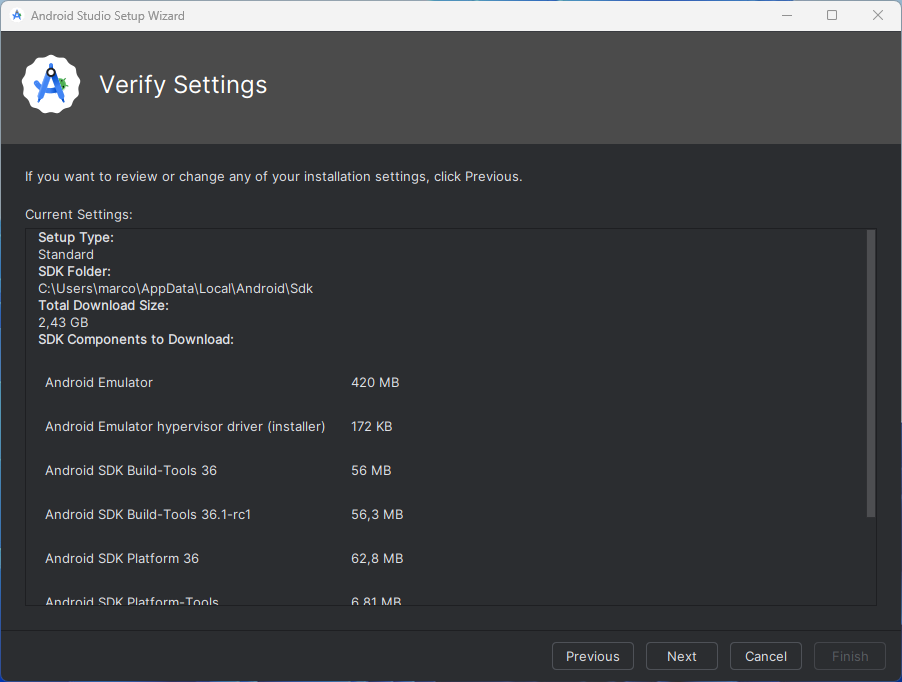This screenshot has width=902, height=682.
Task: Click the disabled Finish button
Action: click(x=849, y=656)
